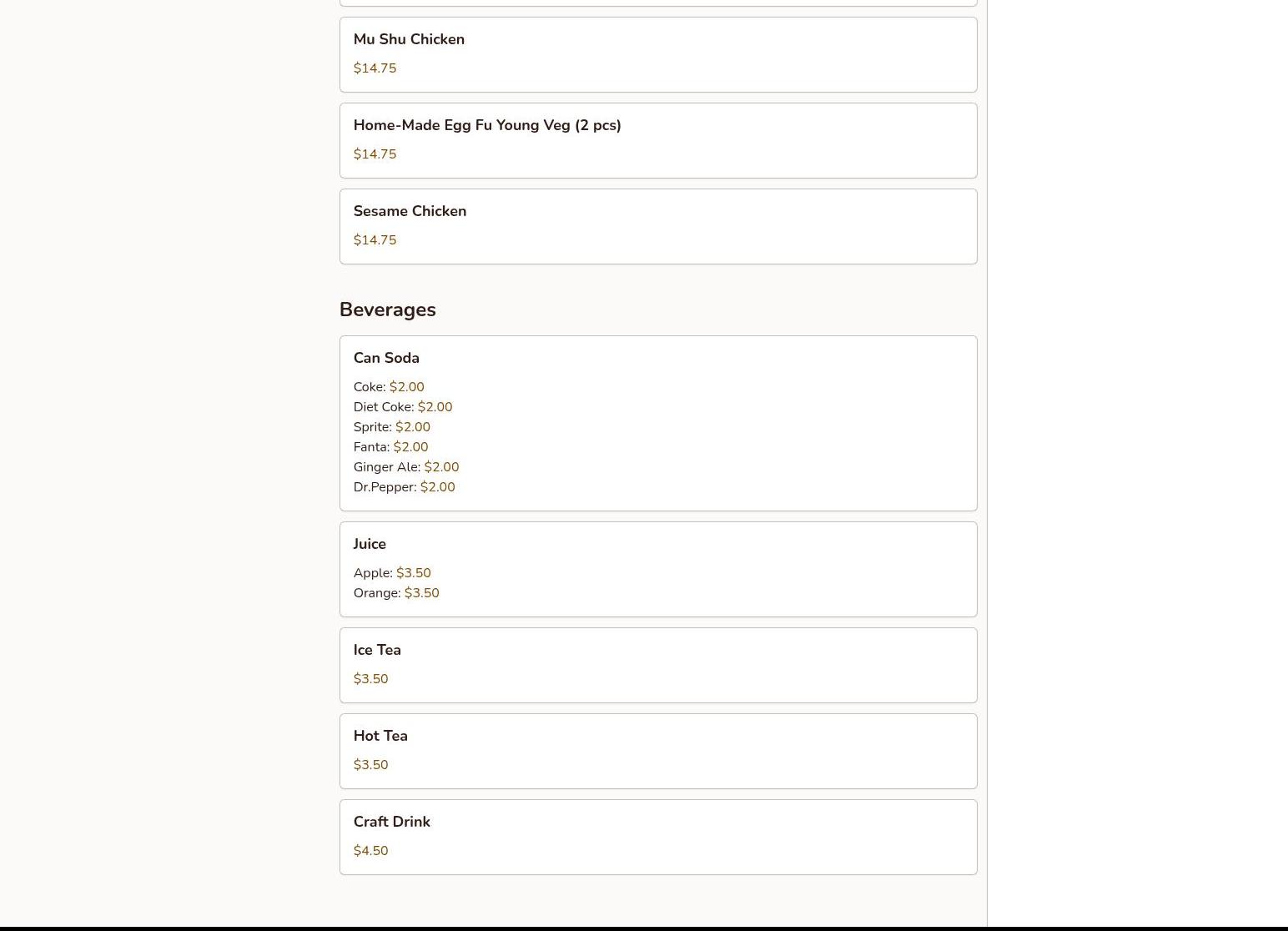Screen dimensions: 1288x931
Task: Click the Mu Shu Chicken $14.75 price
Action: (375, 68)
